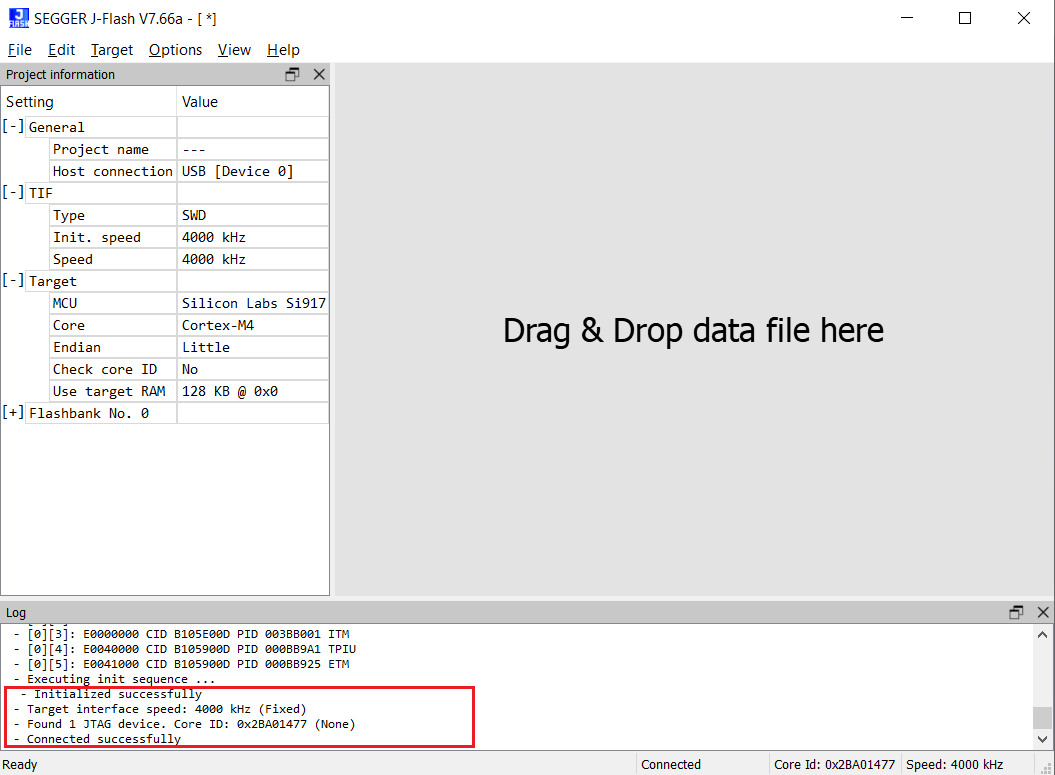The height and width of the screenshot is (775, 1055).
Task: Click the TPIU log entry line
Action: tap(185, 649)
